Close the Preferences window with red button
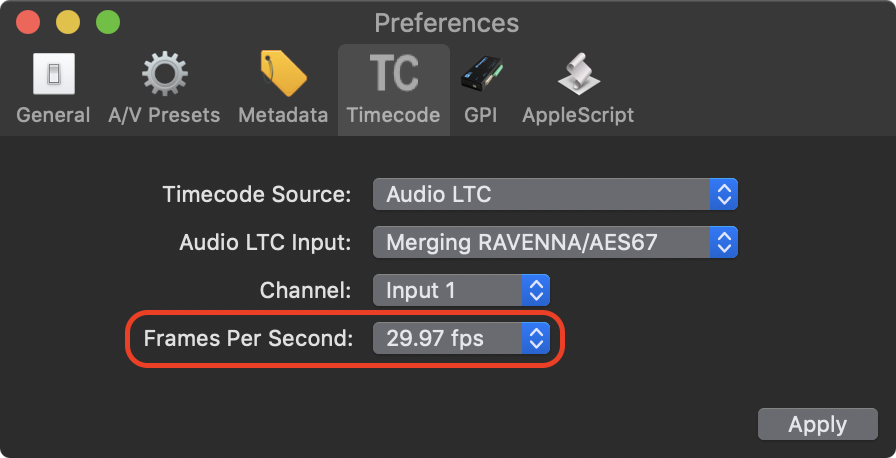 [x=28, y=23]
